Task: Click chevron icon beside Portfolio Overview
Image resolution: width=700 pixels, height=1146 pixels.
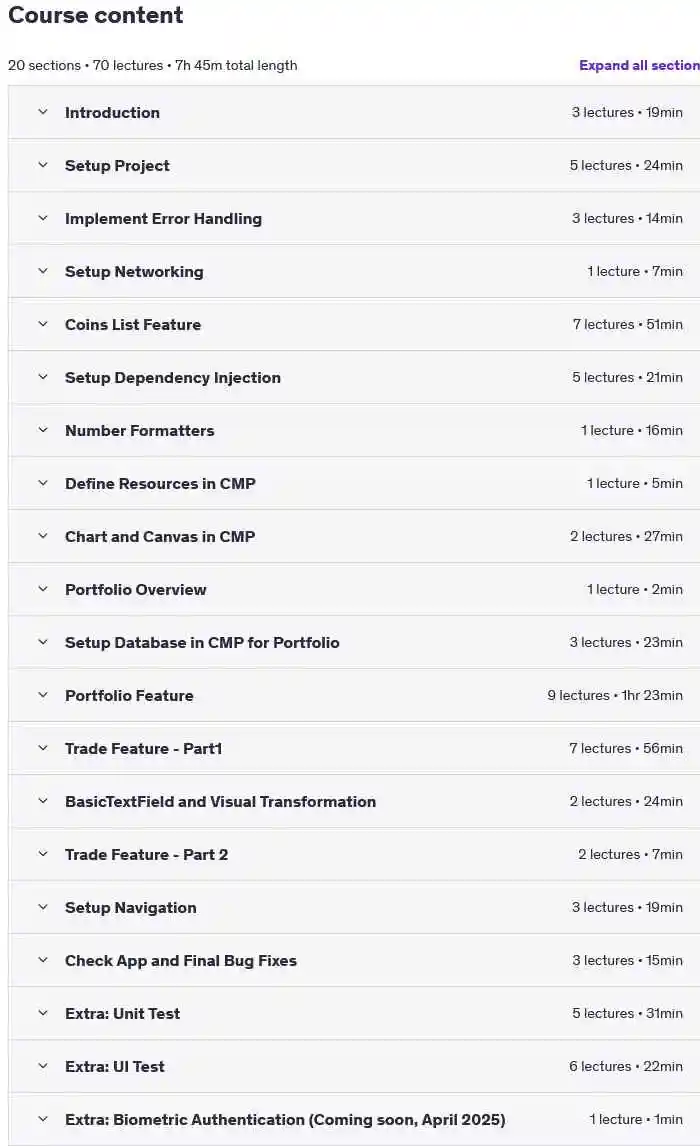Action: (x=43, y=589)
